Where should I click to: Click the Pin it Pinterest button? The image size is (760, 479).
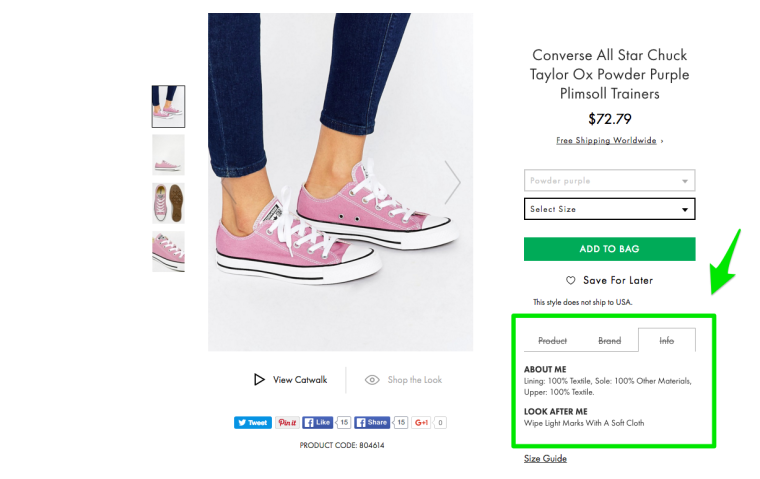pos(287,422)
